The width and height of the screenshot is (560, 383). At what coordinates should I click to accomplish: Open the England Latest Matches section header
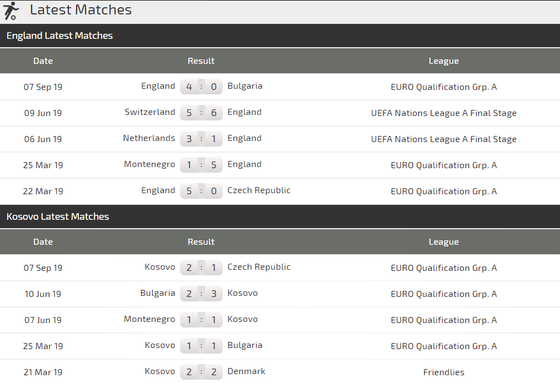[280, 36]
